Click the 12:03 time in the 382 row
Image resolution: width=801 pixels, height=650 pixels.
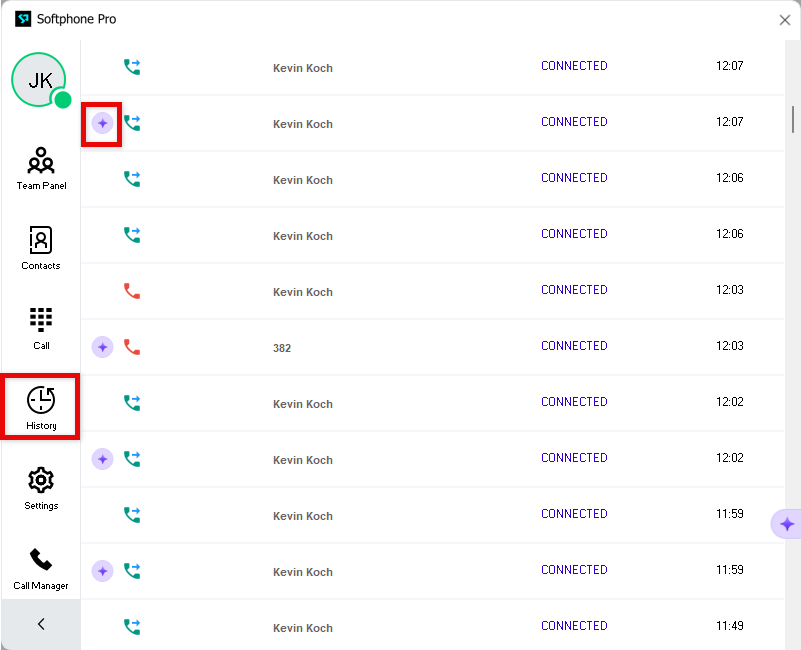(x=729, y=346)
